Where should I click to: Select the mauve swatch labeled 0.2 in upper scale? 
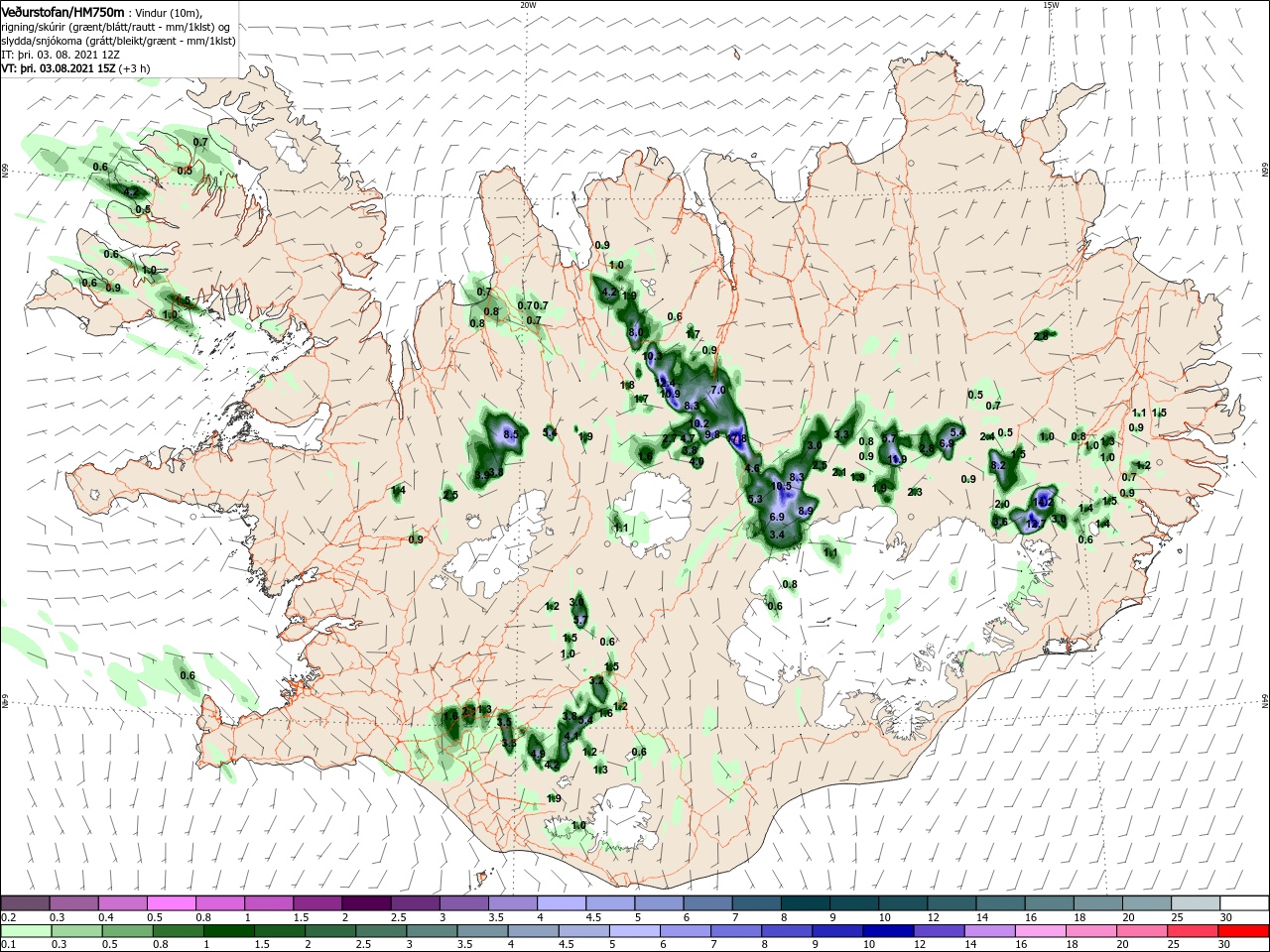coord(26,903)
